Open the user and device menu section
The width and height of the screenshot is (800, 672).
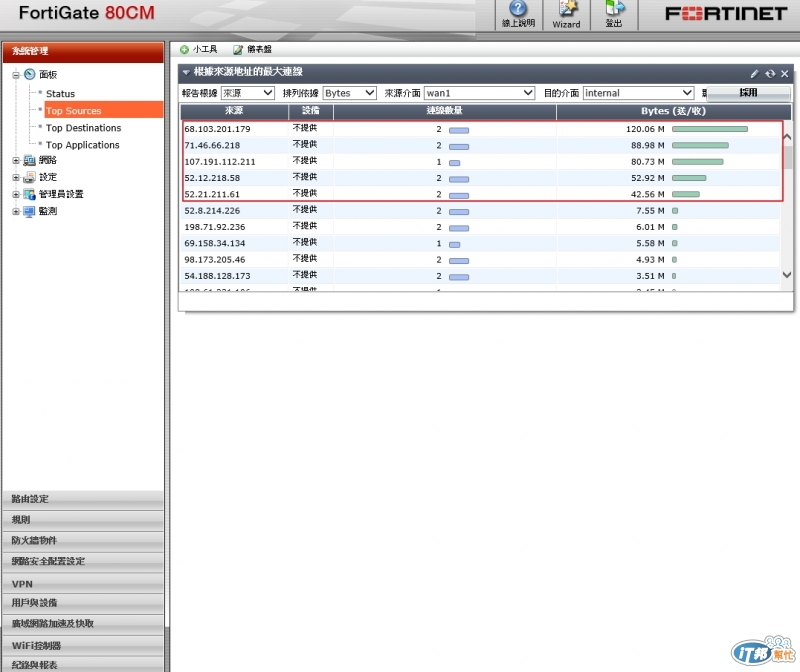[x=83, y=603]
